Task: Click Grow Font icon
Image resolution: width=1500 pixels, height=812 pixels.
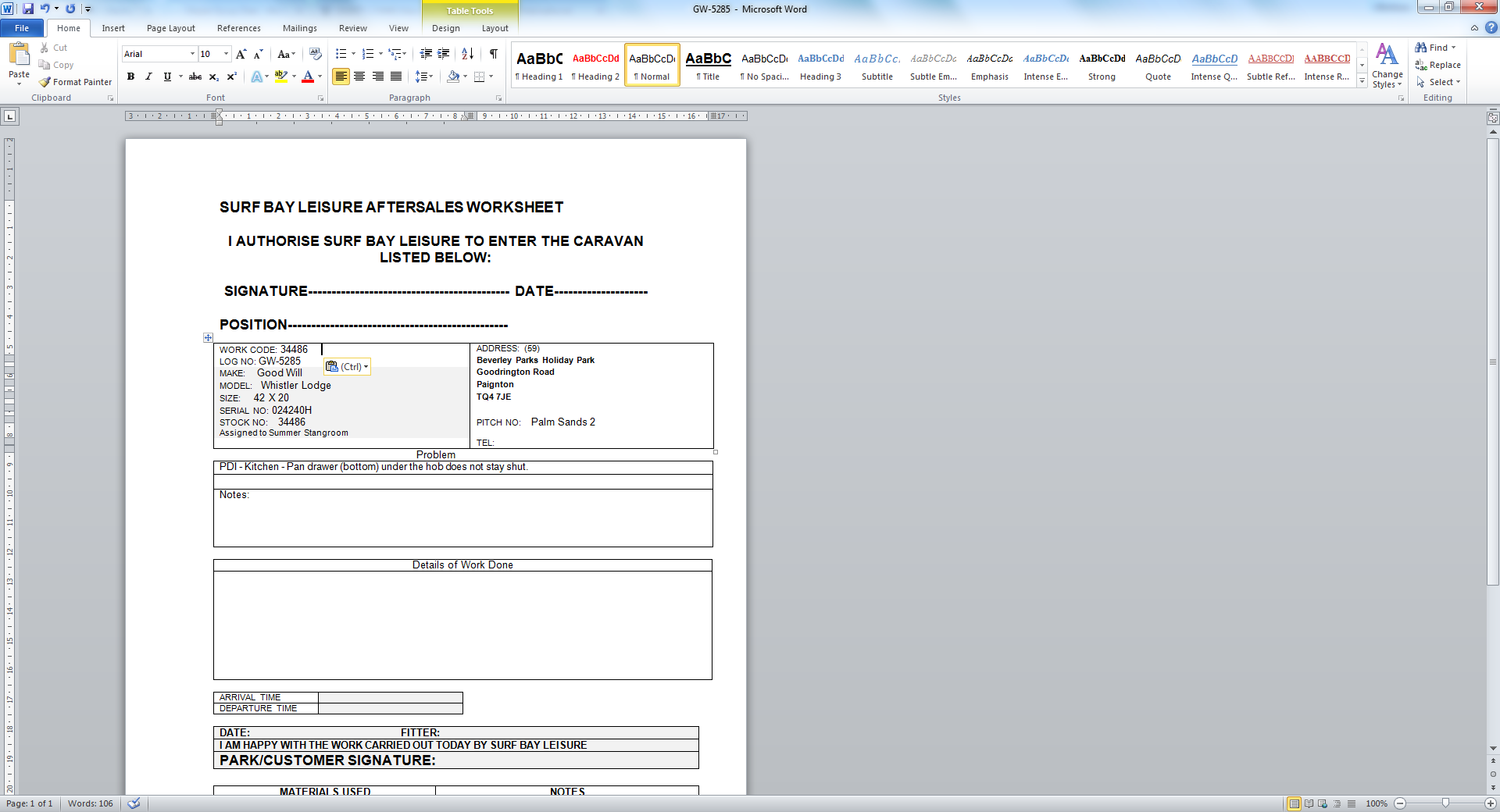Action: point(241,54)
